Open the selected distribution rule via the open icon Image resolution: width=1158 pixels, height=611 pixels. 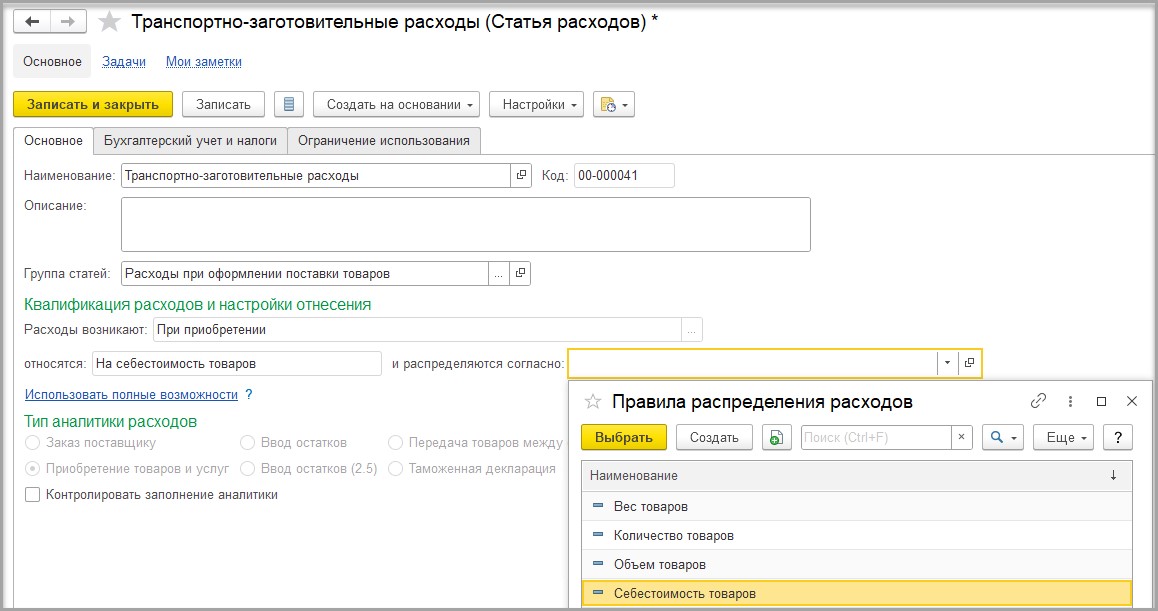[x=970, y=363]
